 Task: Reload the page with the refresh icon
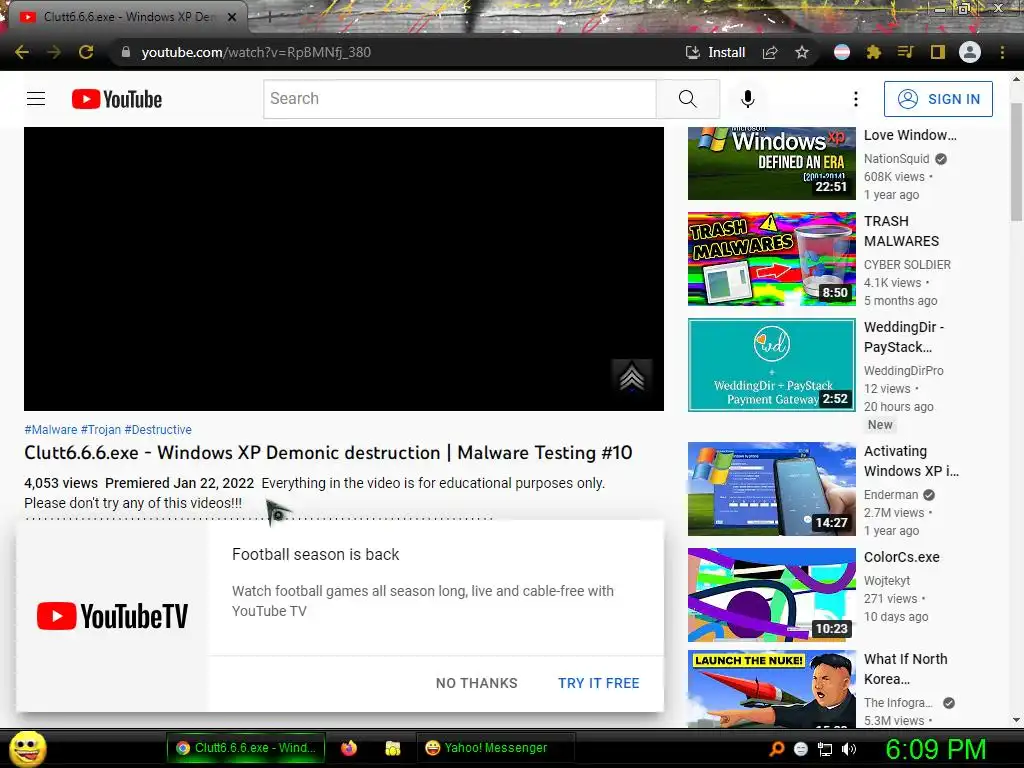pos(86,52)
